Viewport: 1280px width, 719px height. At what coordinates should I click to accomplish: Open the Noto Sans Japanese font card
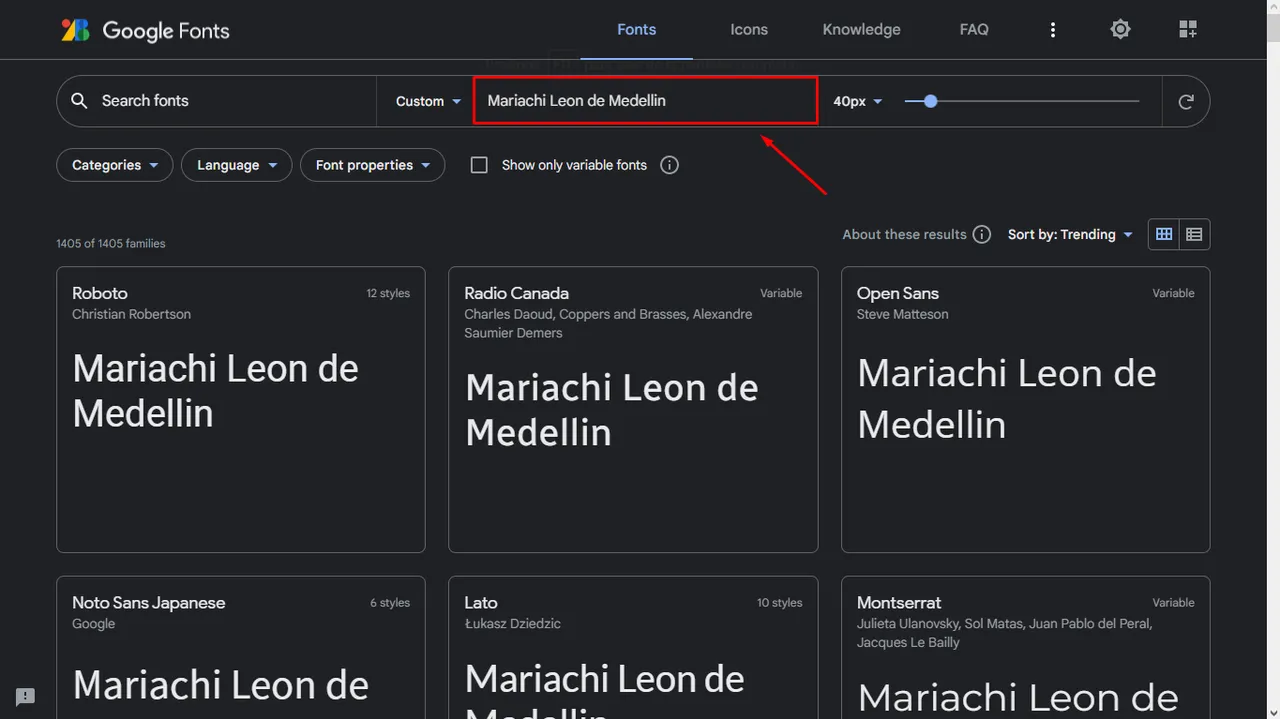(x=241, y=647)
